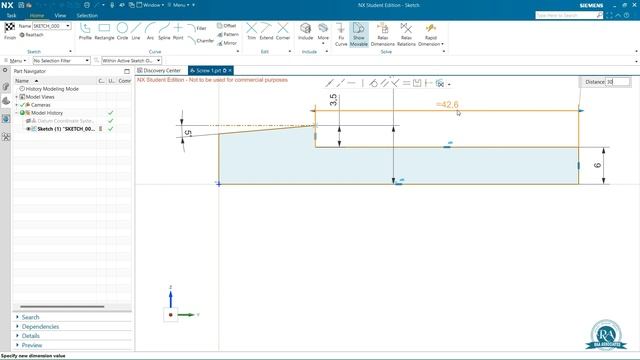Expand the Model Views tree node

pyautogui.click(x=17, y=97)
